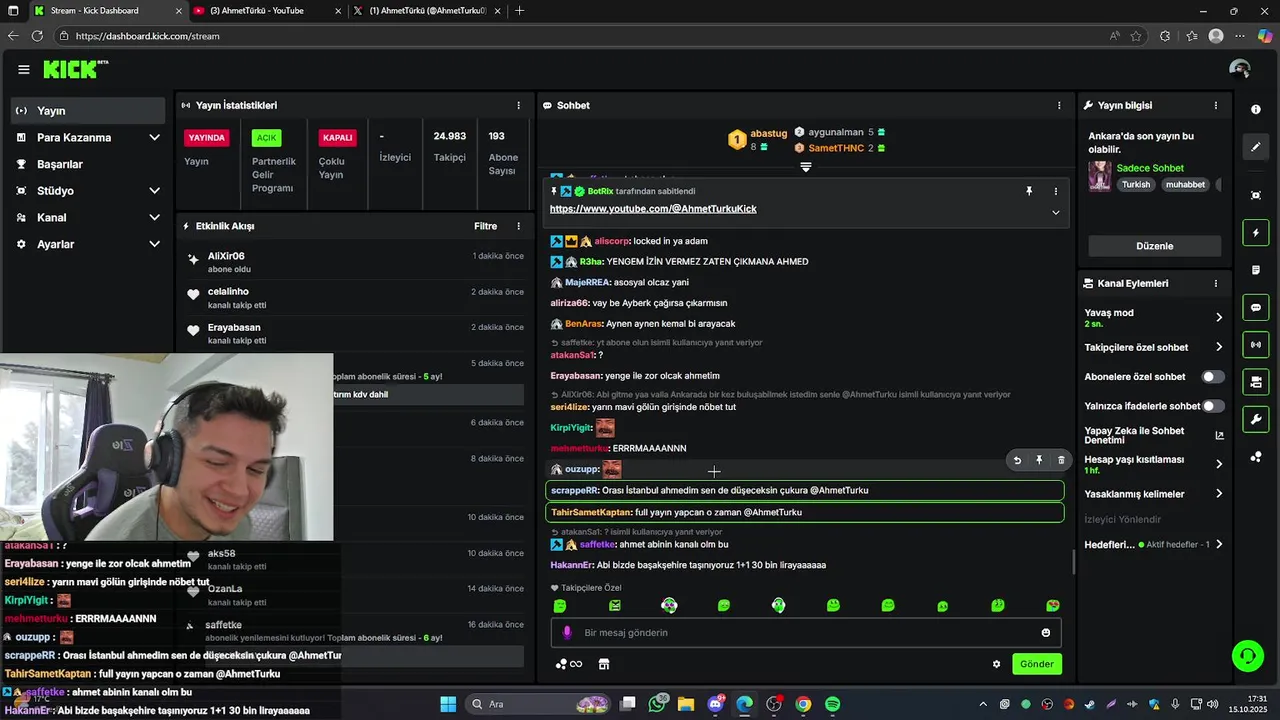Viewport: 1280px width, 720px height.
Task: Open Kanal Eylemleri three-dot menu
Action: tap(1216, 283)
